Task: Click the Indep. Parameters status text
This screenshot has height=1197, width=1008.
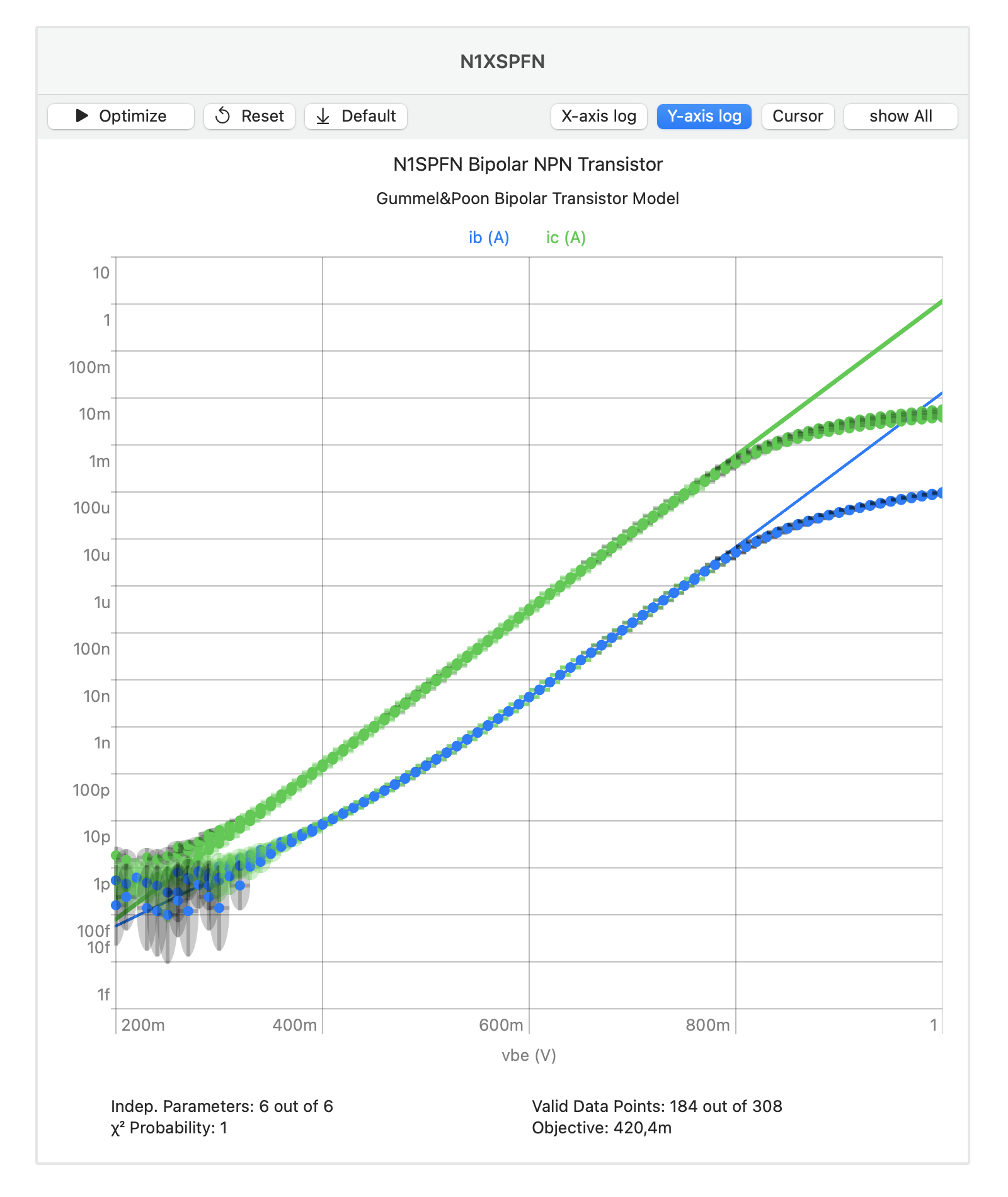Action: click(x=222, y=1106)
